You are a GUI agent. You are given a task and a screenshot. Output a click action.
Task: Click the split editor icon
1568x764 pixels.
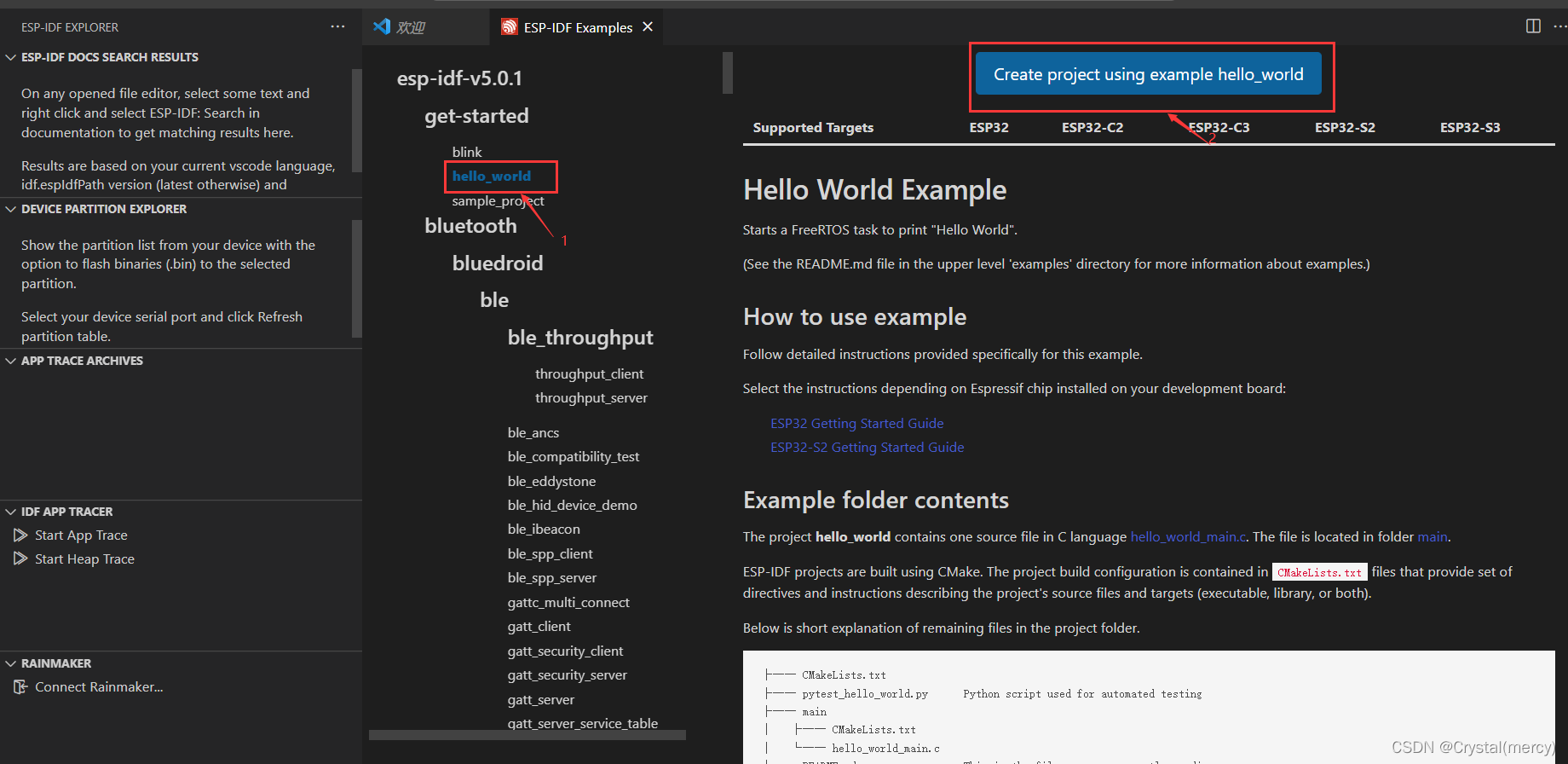pos(1533,26)
